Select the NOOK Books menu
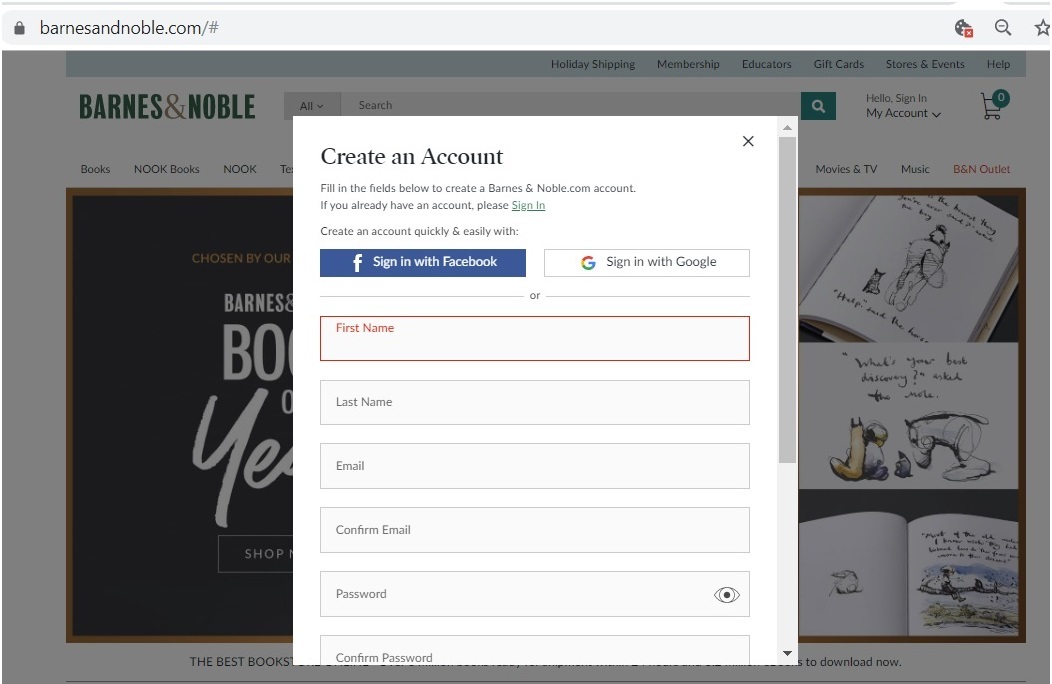The height and width of the screenshot is (684, 1052). tap(166, 169)
